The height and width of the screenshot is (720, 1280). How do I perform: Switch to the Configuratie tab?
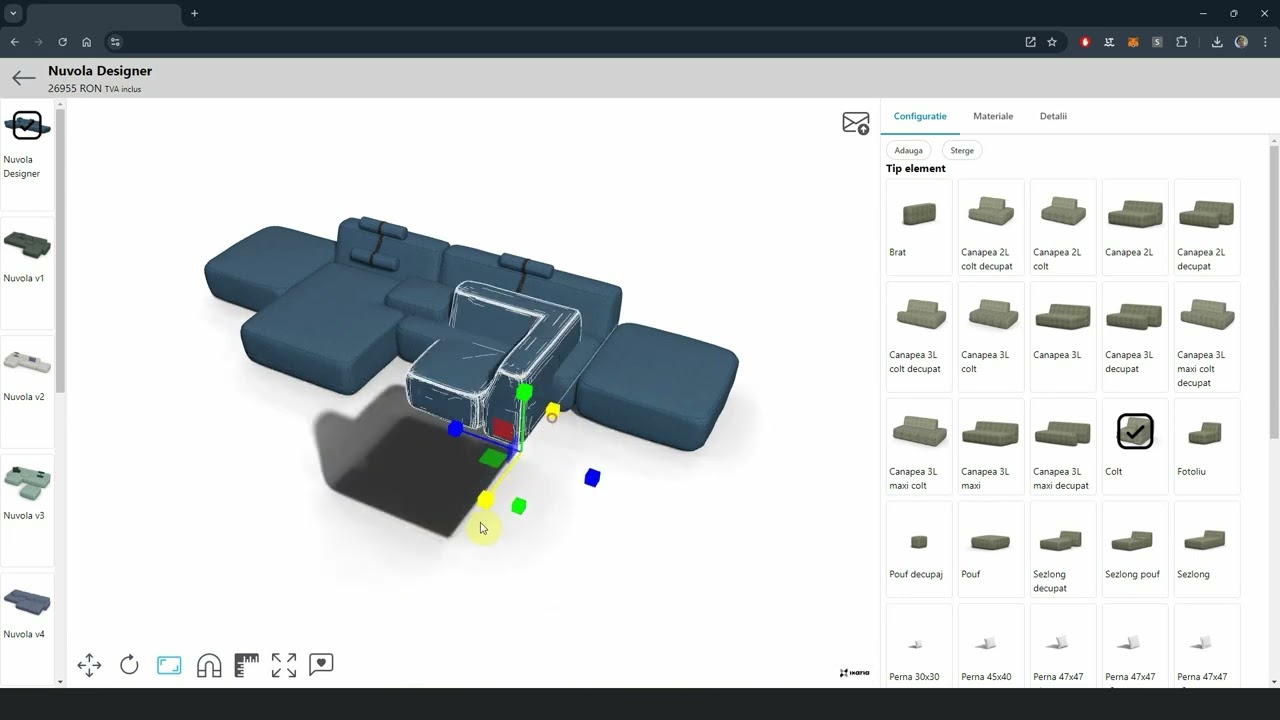[x=920, y=116]
